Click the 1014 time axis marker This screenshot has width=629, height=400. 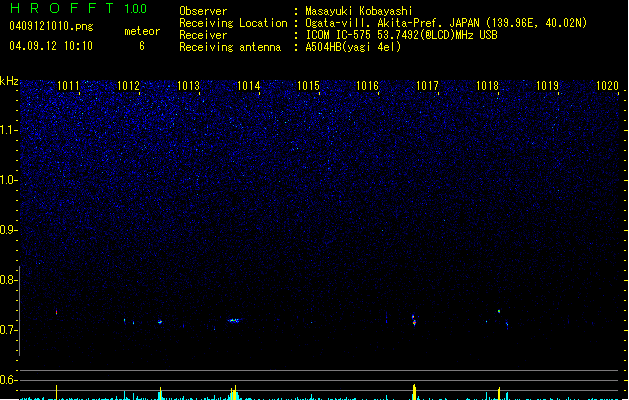[x=248, y=86]
